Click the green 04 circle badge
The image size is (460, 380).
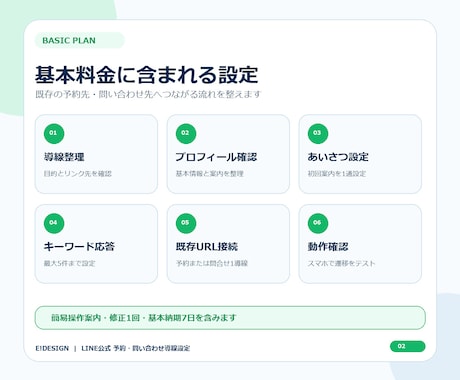click(54, 223)
